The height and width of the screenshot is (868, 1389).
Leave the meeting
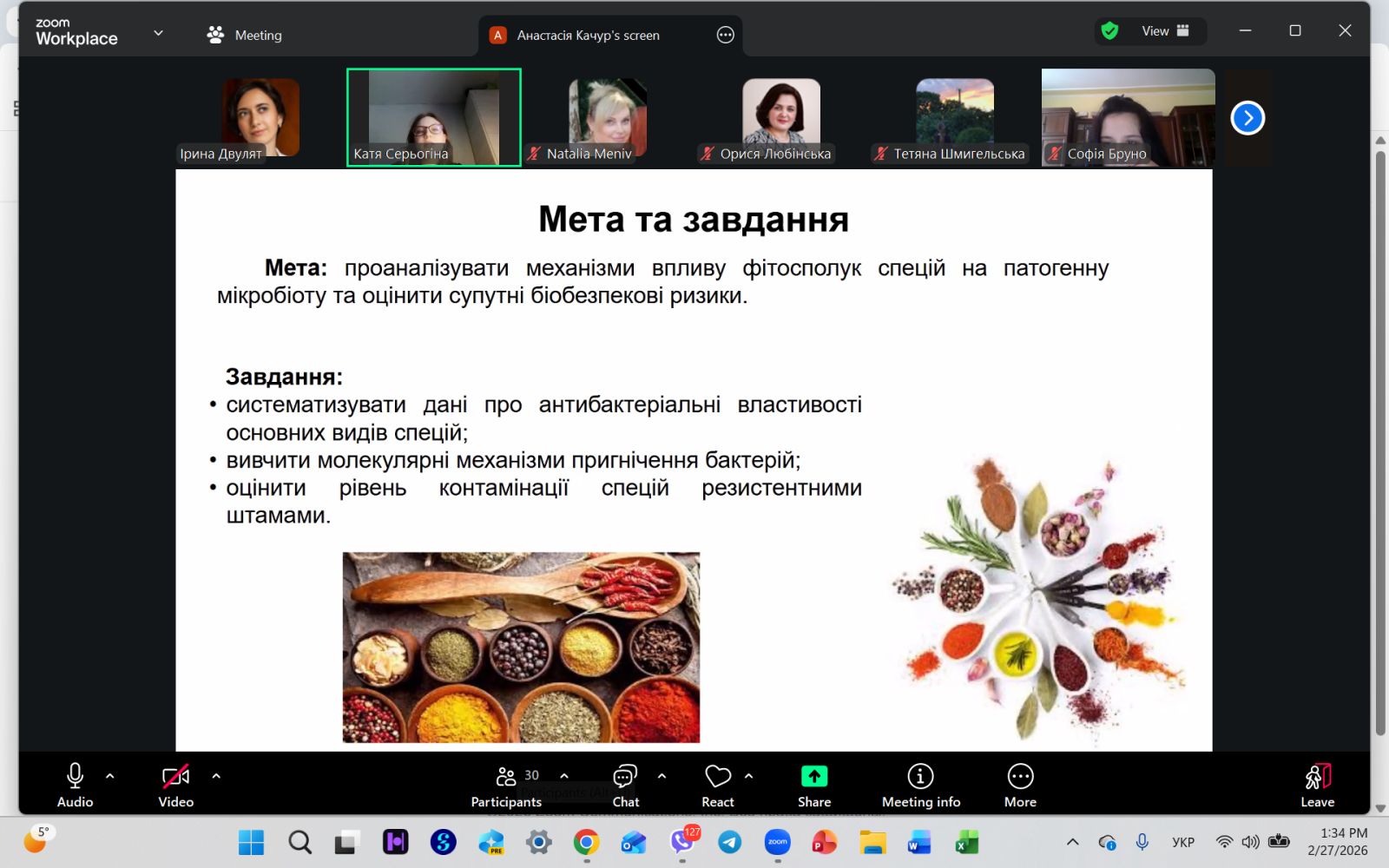click(1317, 786)
